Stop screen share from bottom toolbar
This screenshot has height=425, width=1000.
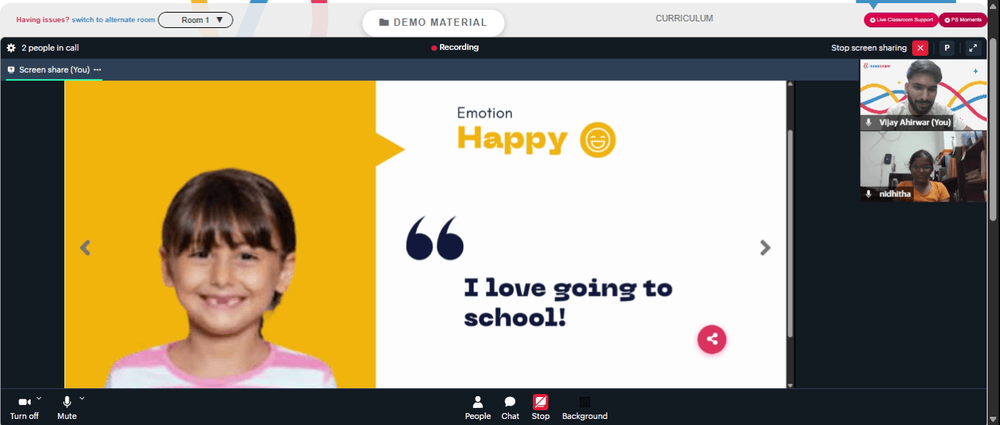pos(540,408)
